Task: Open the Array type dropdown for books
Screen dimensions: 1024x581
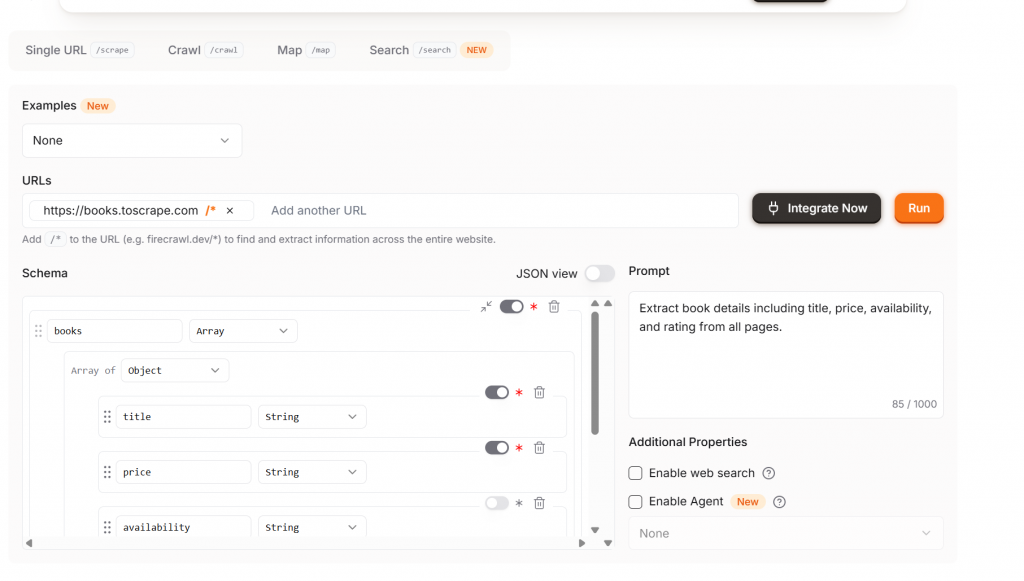Action: click(x=243, y=330)
